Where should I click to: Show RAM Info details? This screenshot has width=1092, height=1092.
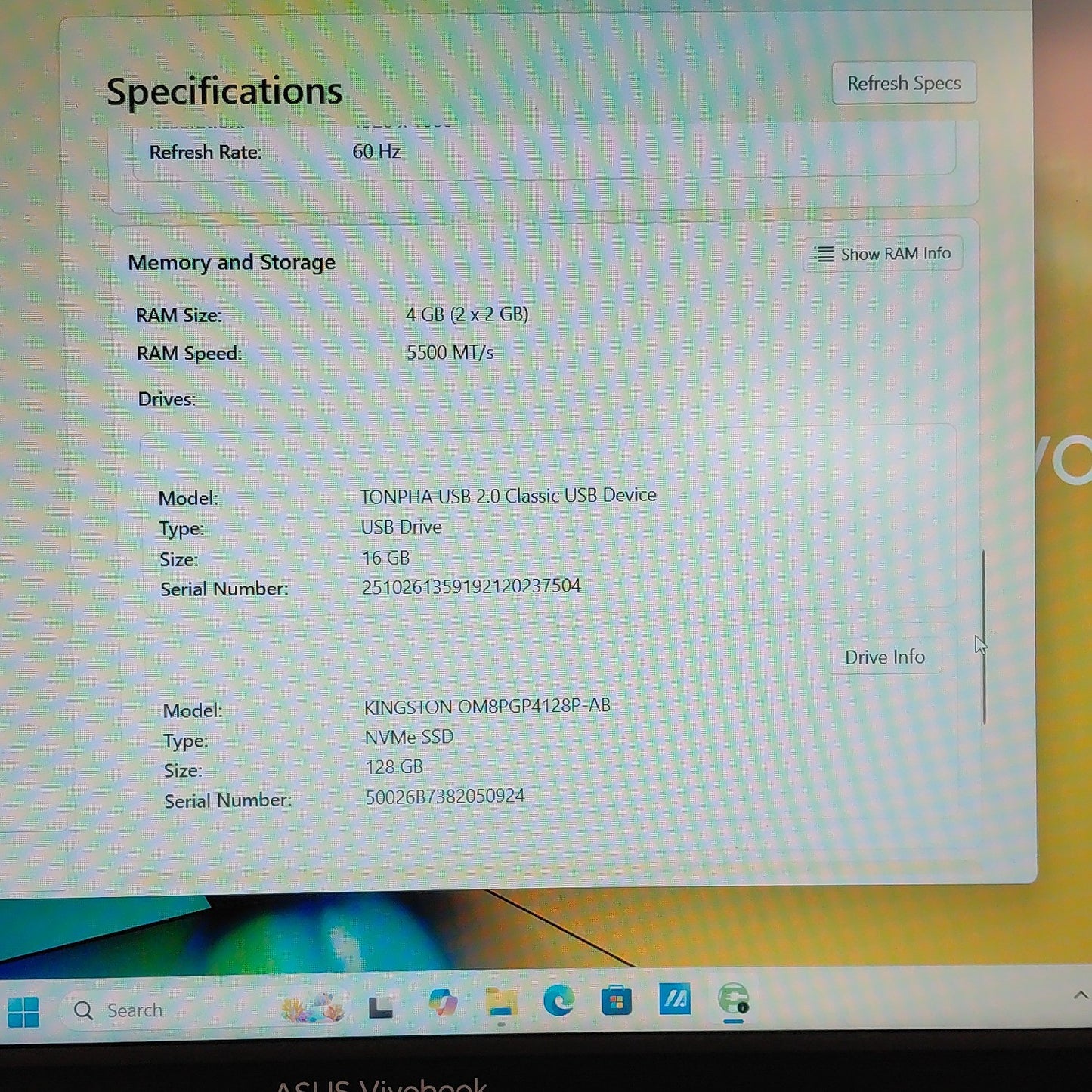[882, 254]
